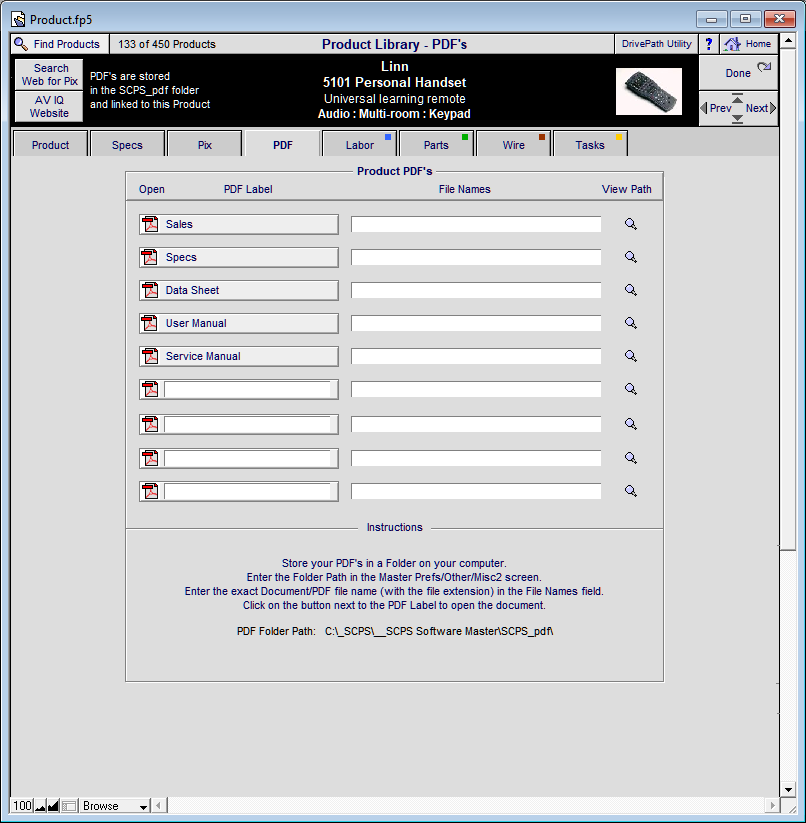
Task: Click the Done button
Action: pos(738,73)
